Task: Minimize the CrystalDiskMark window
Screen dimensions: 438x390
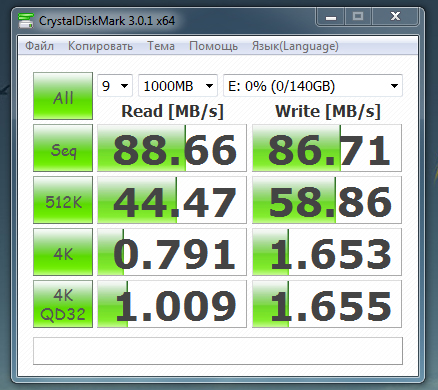Action: (331, 17)
